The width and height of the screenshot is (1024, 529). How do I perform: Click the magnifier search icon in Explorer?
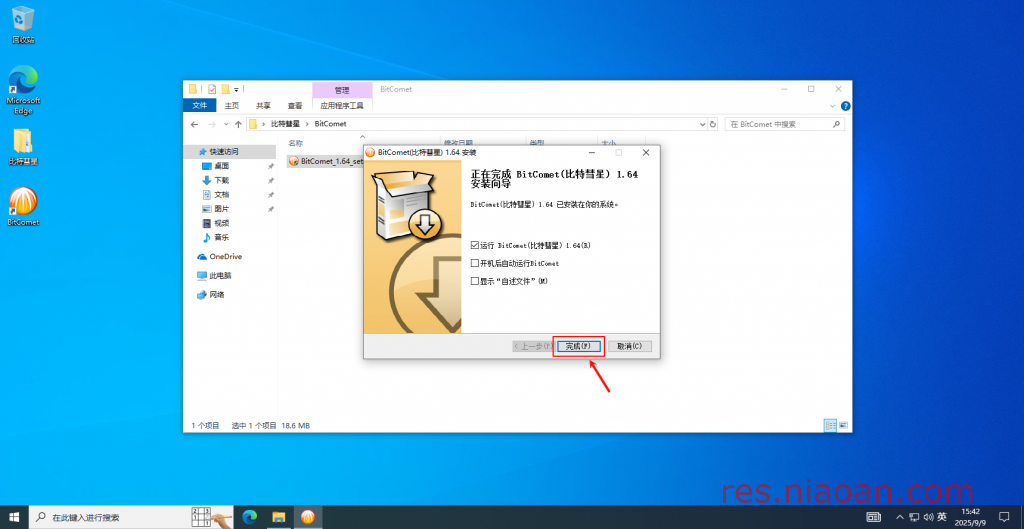coord(837,124)
